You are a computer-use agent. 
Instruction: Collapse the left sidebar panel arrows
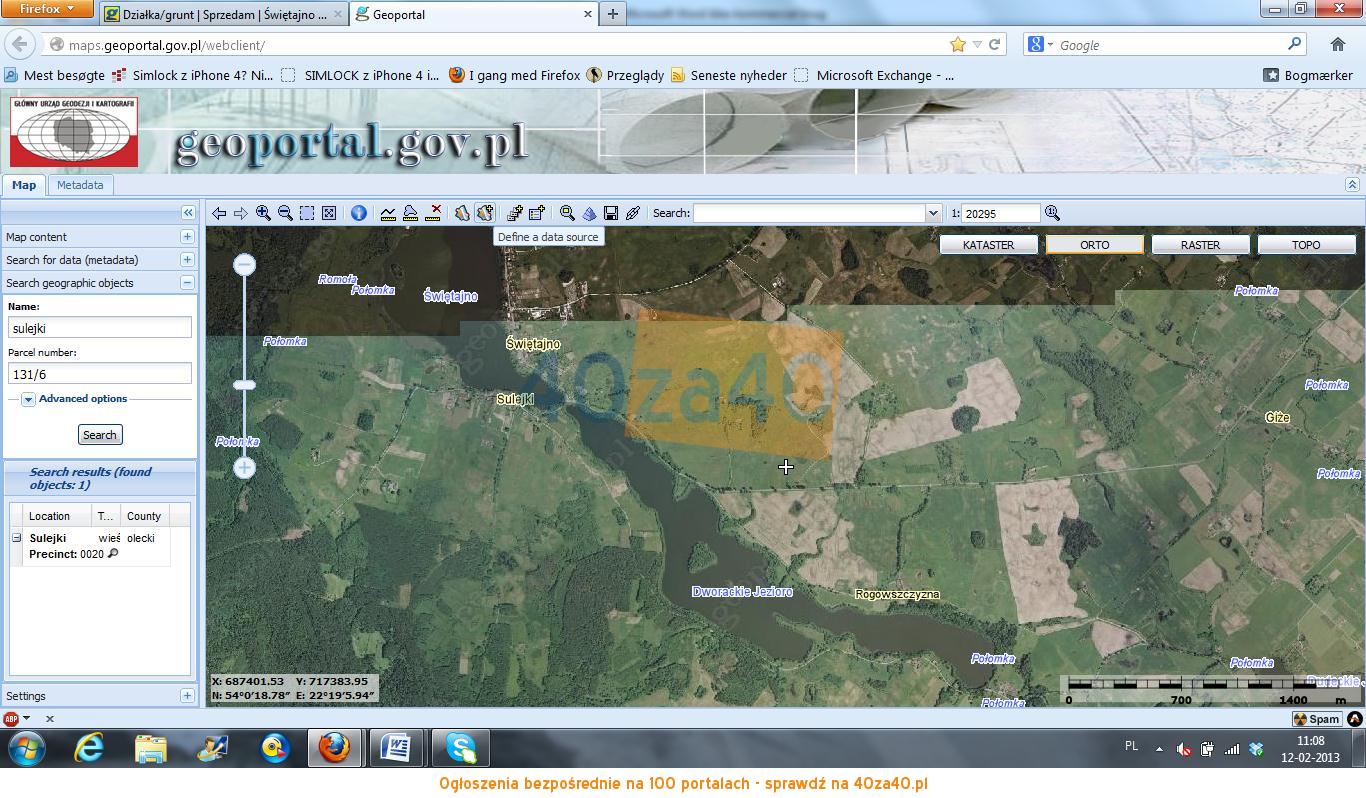pos(188,212)
